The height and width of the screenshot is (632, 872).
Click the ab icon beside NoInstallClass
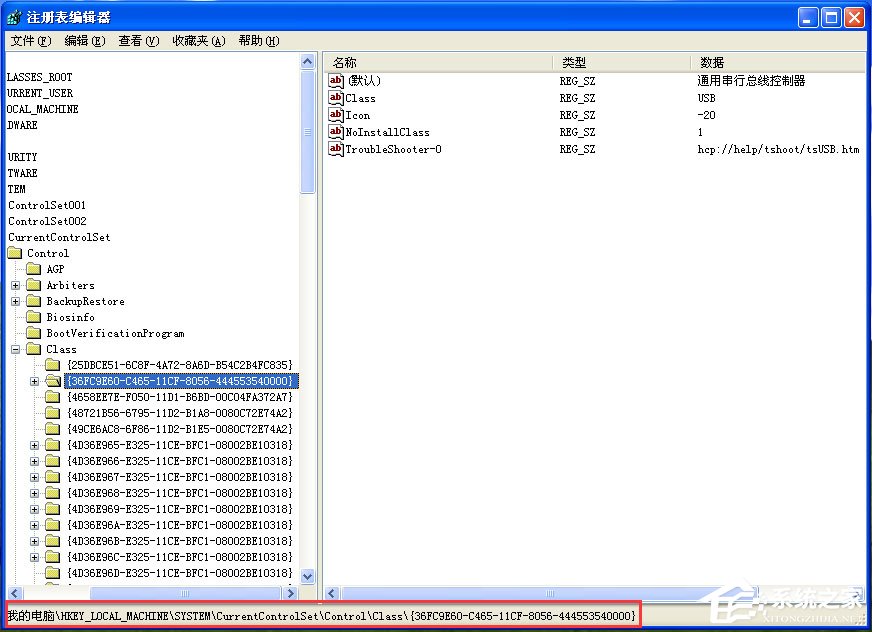coord(337,132)
